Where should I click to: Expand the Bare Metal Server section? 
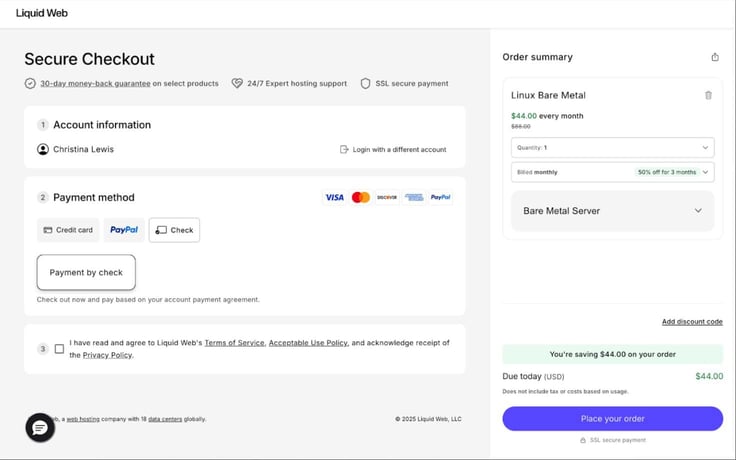point(613,211)
